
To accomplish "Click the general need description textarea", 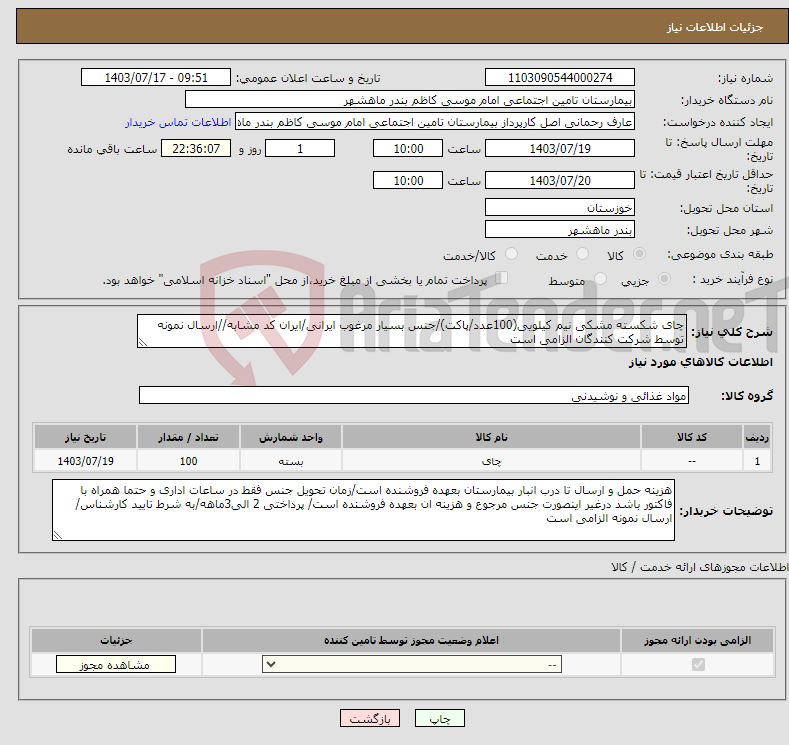I will pos(412,332).
